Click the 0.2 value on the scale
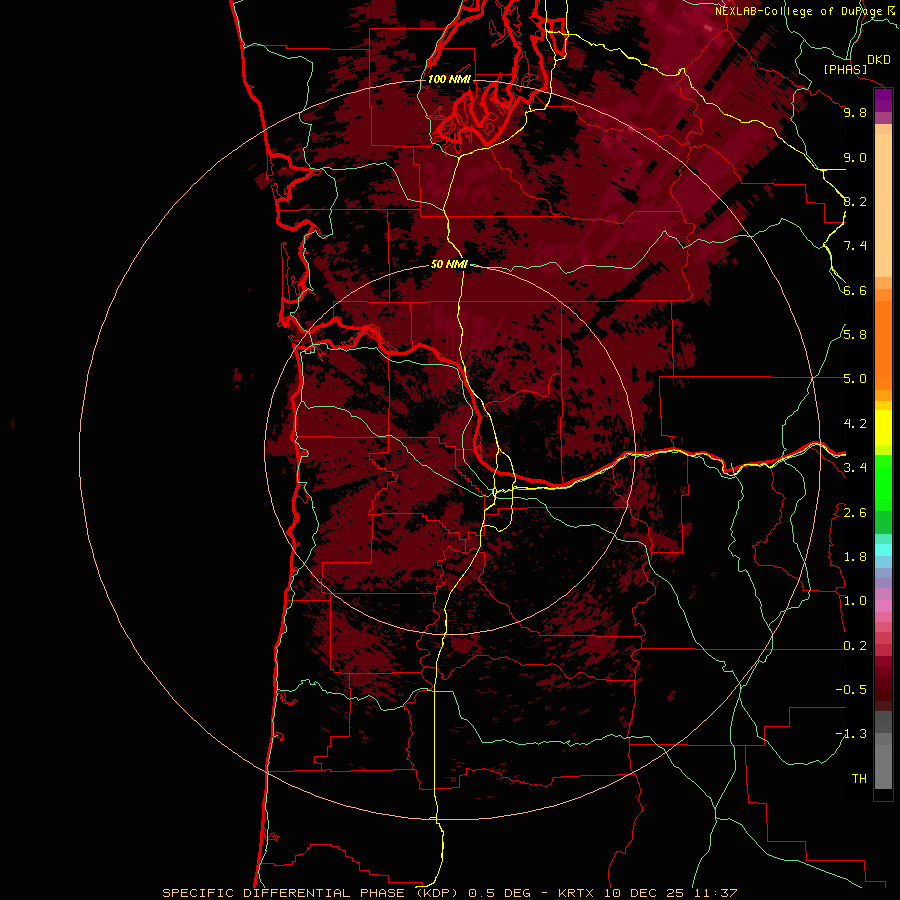Image resolution: width=900 pixels, height=900 pixels. (855, 646)
